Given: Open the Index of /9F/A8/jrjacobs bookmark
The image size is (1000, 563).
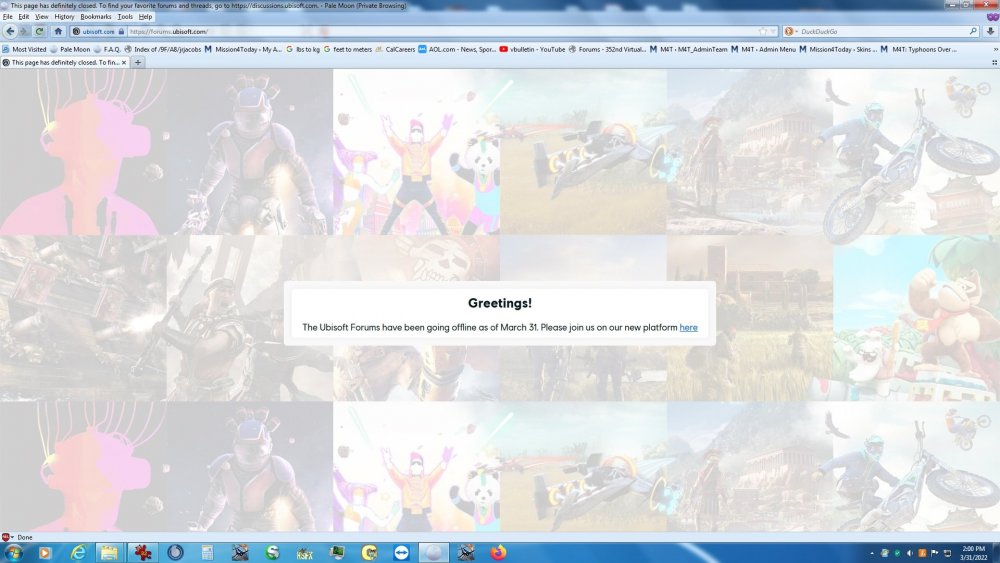Looking at the screenshot, I should tap(163, 49).
